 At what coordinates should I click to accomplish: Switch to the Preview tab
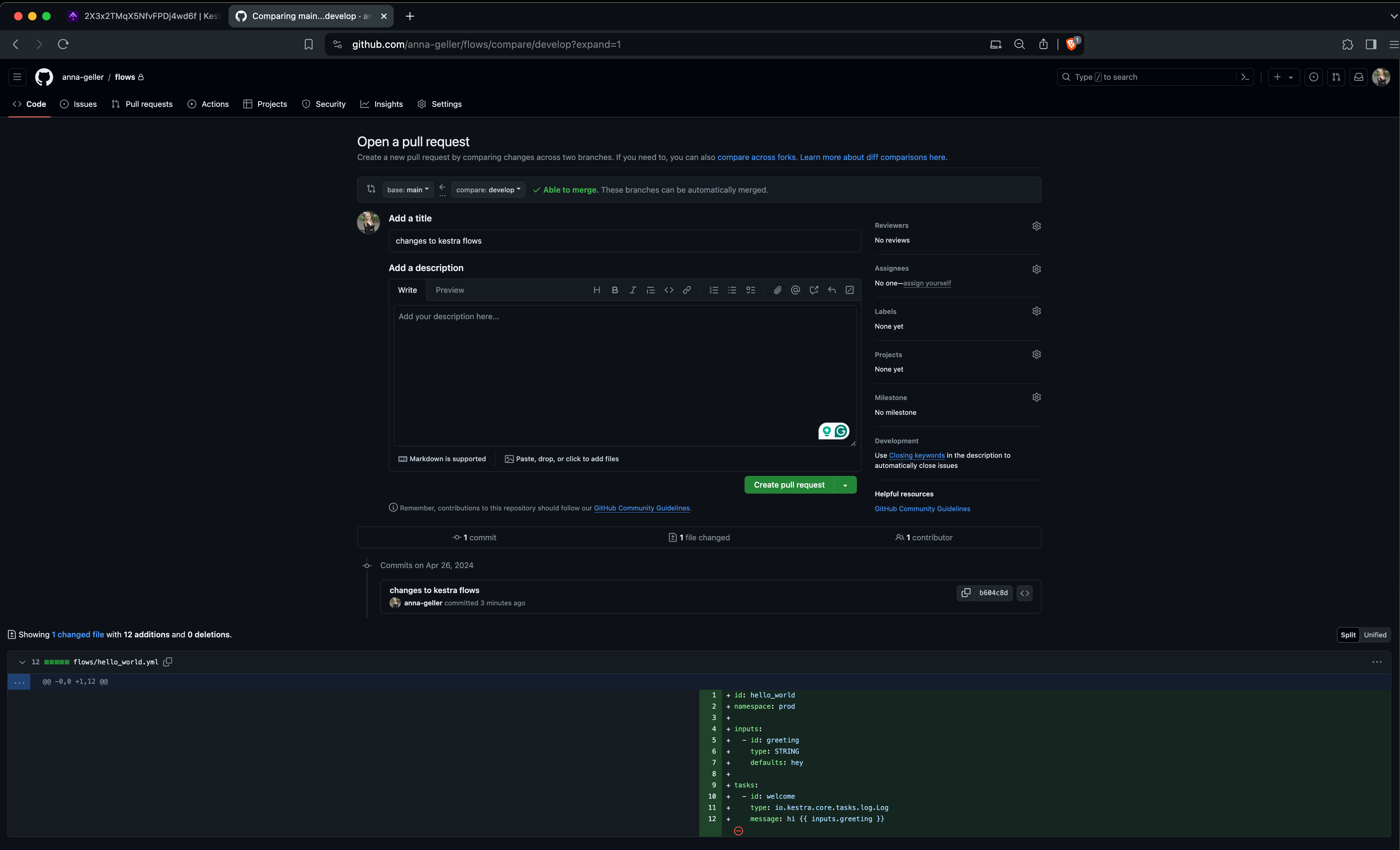coord(449,290)
